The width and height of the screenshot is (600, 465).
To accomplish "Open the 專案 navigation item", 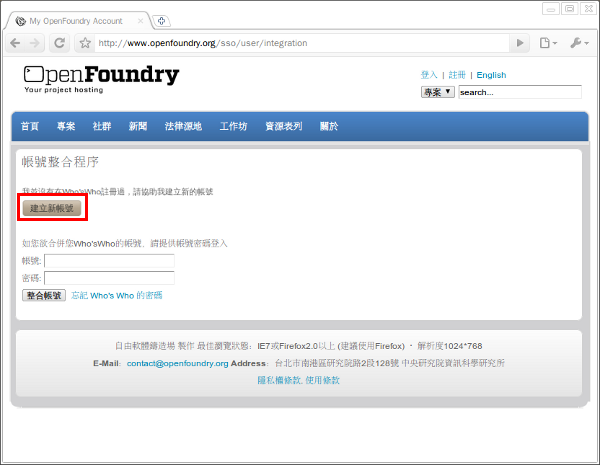I will [x=66, y=126].
